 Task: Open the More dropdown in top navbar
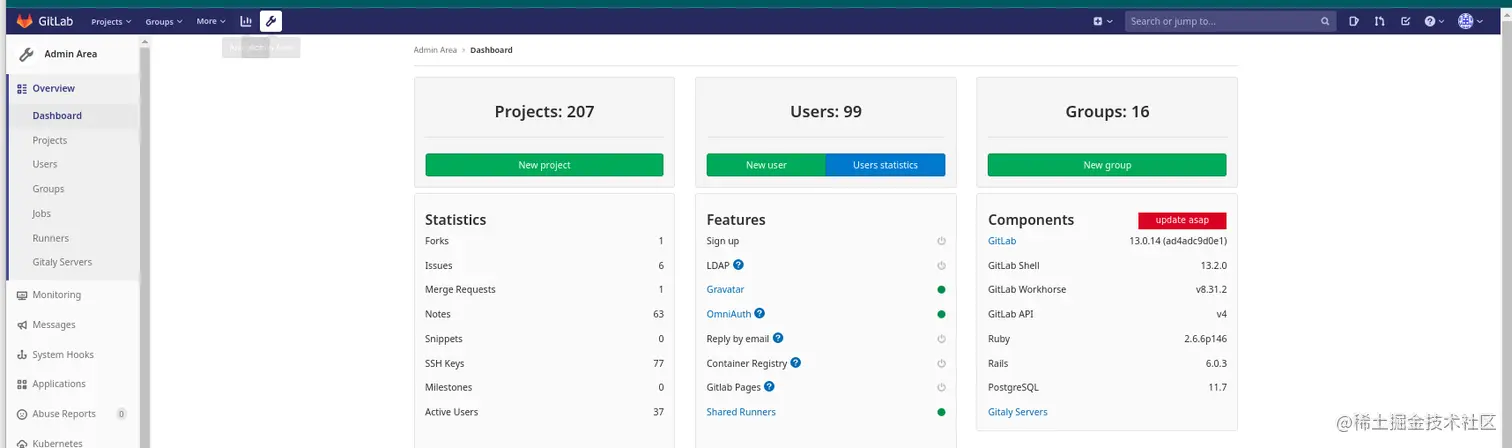click(x=211, y=21)
